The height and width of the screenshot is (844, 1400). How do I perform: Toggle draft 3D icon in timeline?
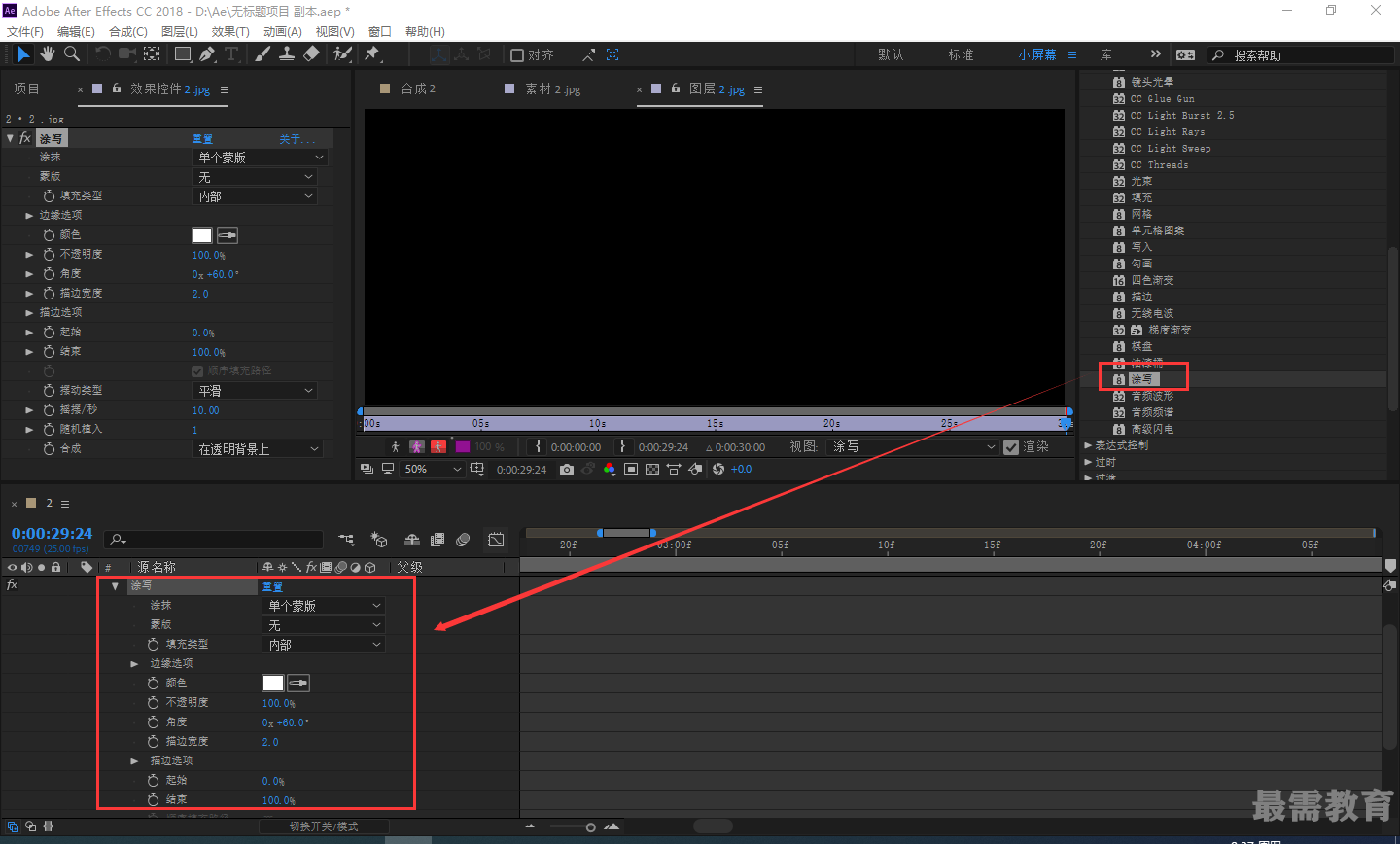pyautogui.click(x=379, y=540)
